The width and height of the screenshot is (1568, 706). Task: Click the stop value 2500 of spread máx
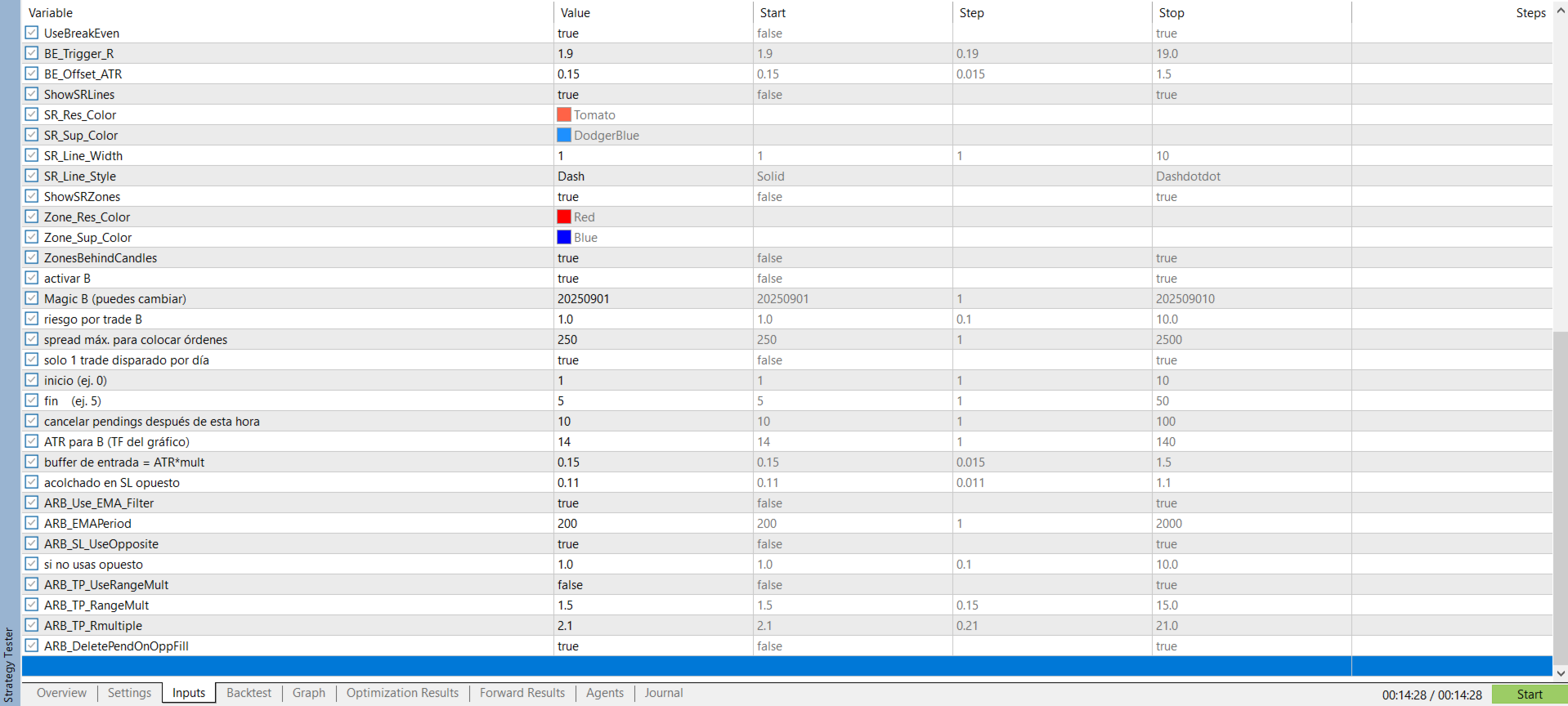[x=1168, y=339]
